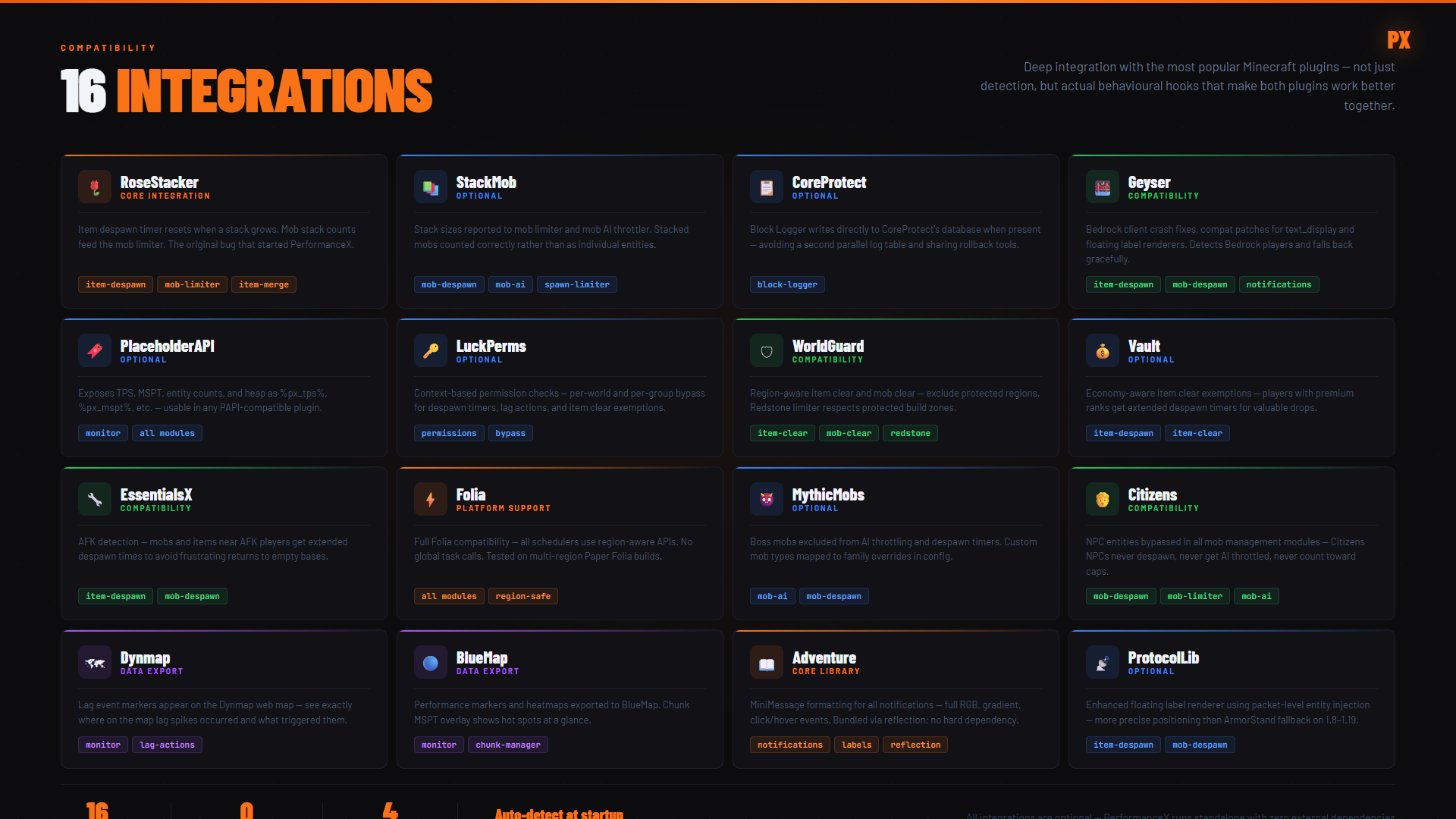Click the Geyser card icon
This screenshot has width=1456, height=819.
pyautogui.click(x=1103, y=187)
